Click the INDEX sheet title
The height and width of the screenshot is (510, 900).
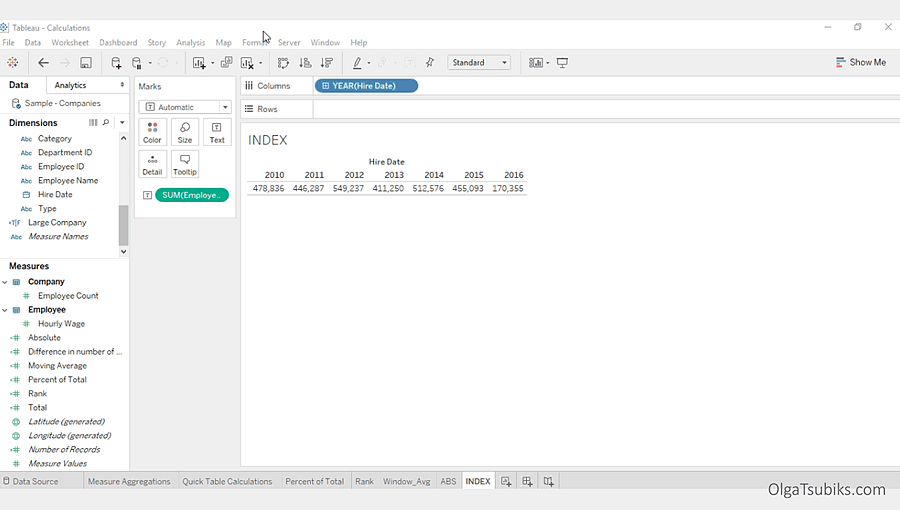coord(267,140)
